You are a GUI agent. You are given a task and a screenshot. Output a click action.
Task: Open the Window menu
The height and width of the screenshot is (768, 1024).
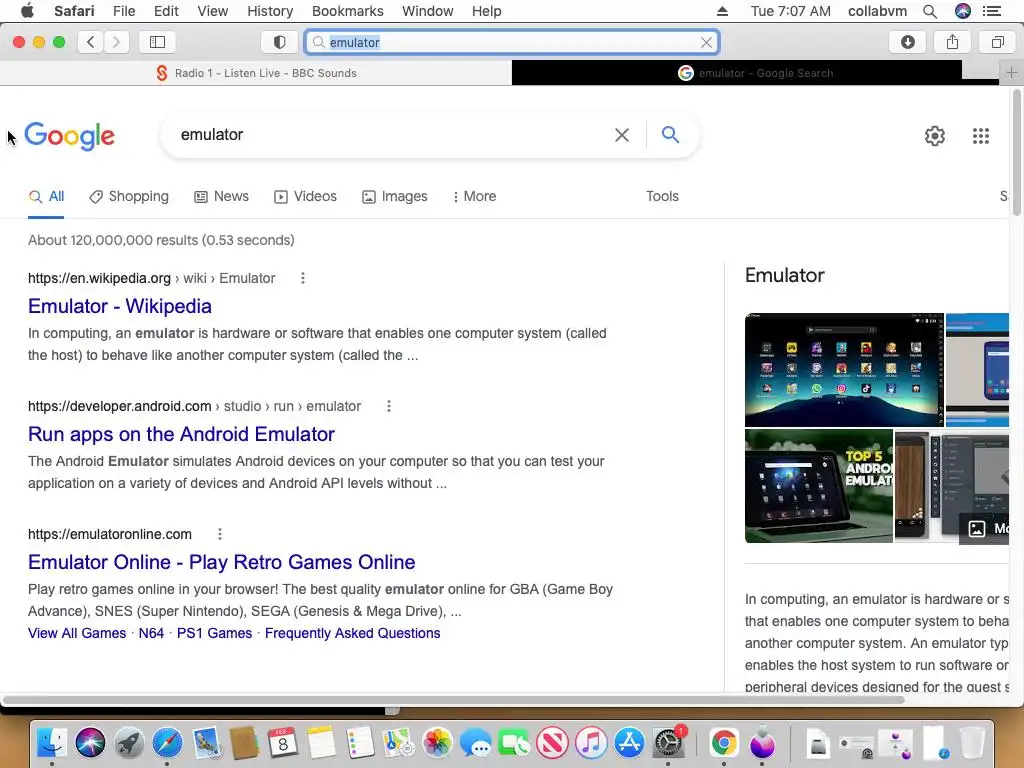427,11
